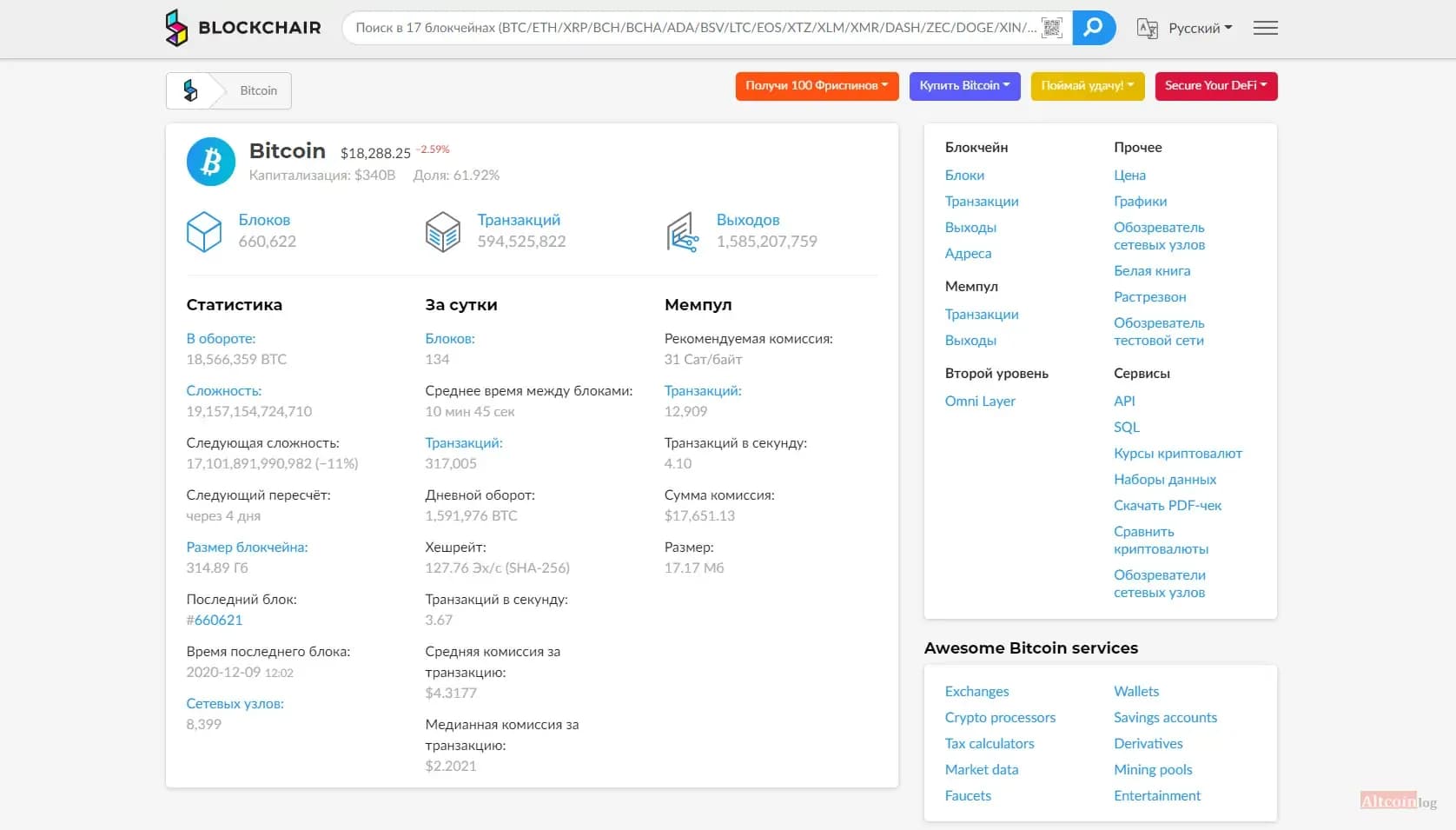This screenshot has width=1456, height=830.
Task: Open Цена under Прочее
Action: click(x=1129, y=176)
